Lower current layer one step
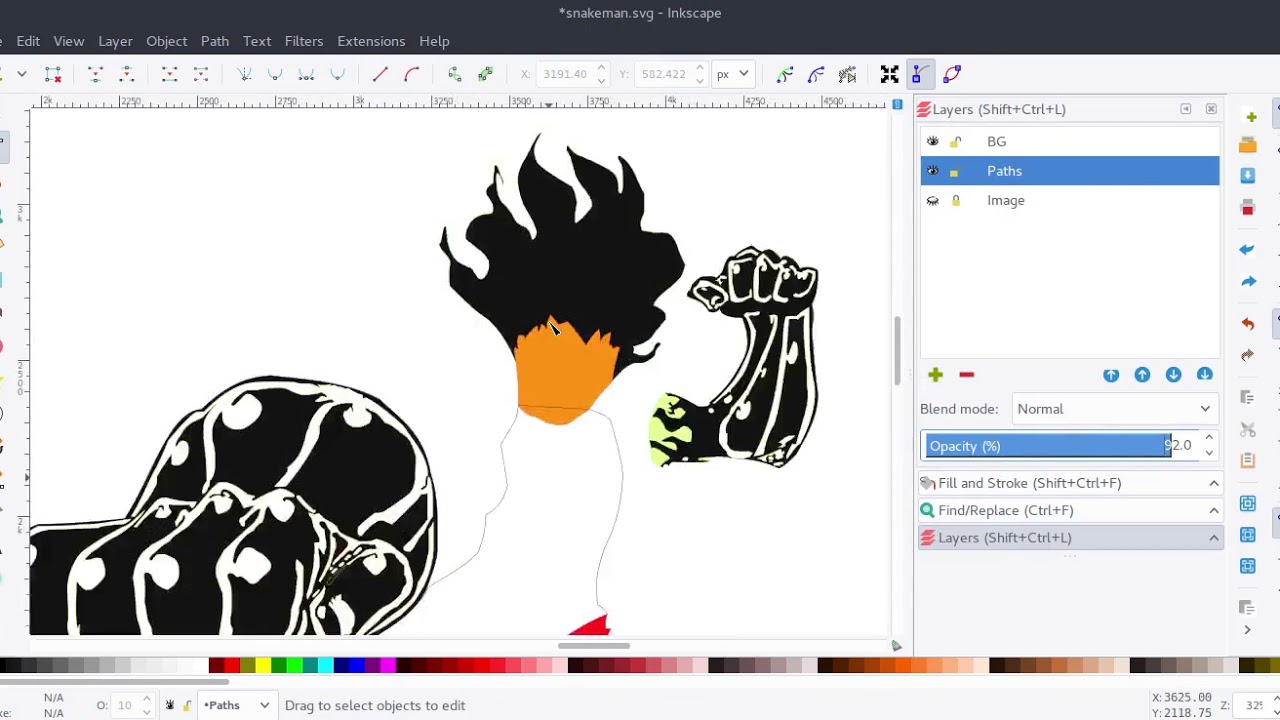The height and width of the screenshot is (720, 1280). coord(1173,375)
